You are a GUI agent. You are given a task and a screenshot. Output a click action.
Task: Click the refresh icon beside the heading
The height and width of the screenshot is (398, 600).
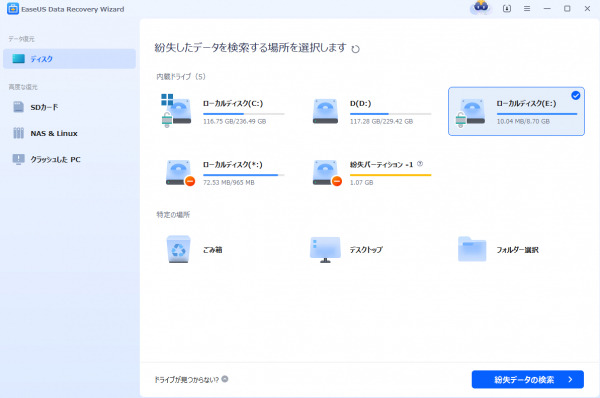(355, 49)
